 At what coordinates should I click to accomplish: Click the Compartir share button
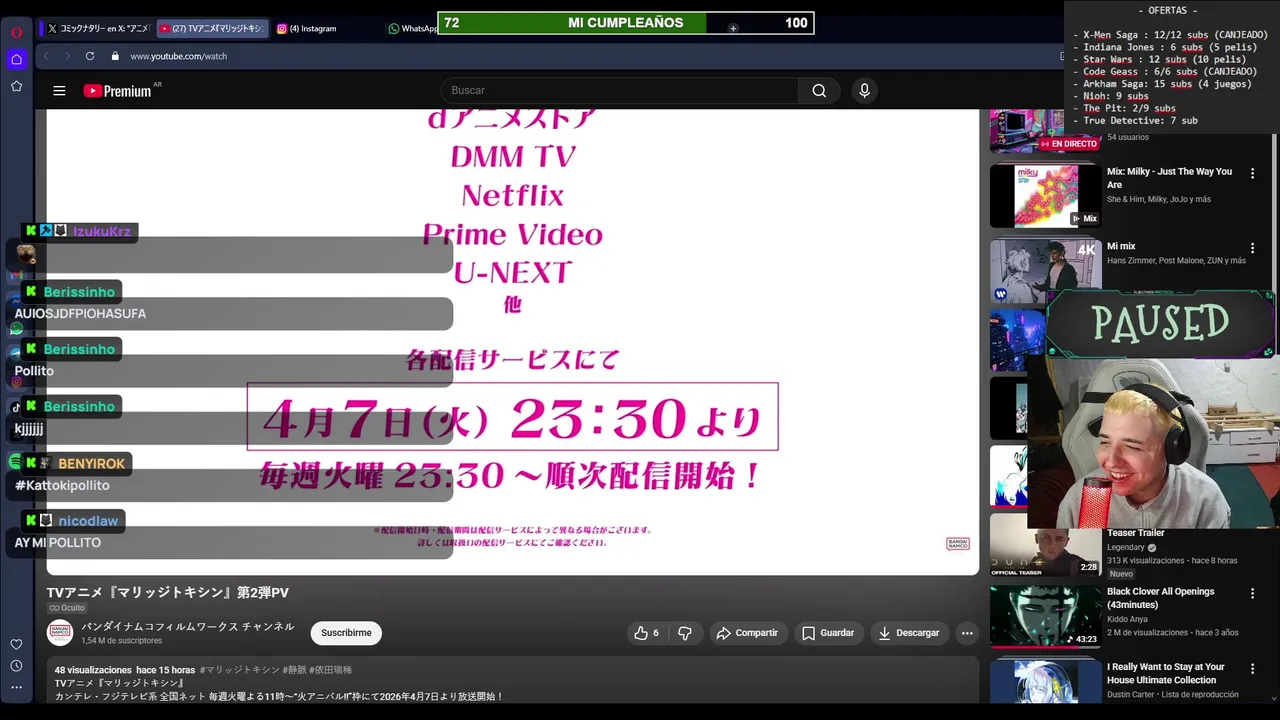(747, 633)
